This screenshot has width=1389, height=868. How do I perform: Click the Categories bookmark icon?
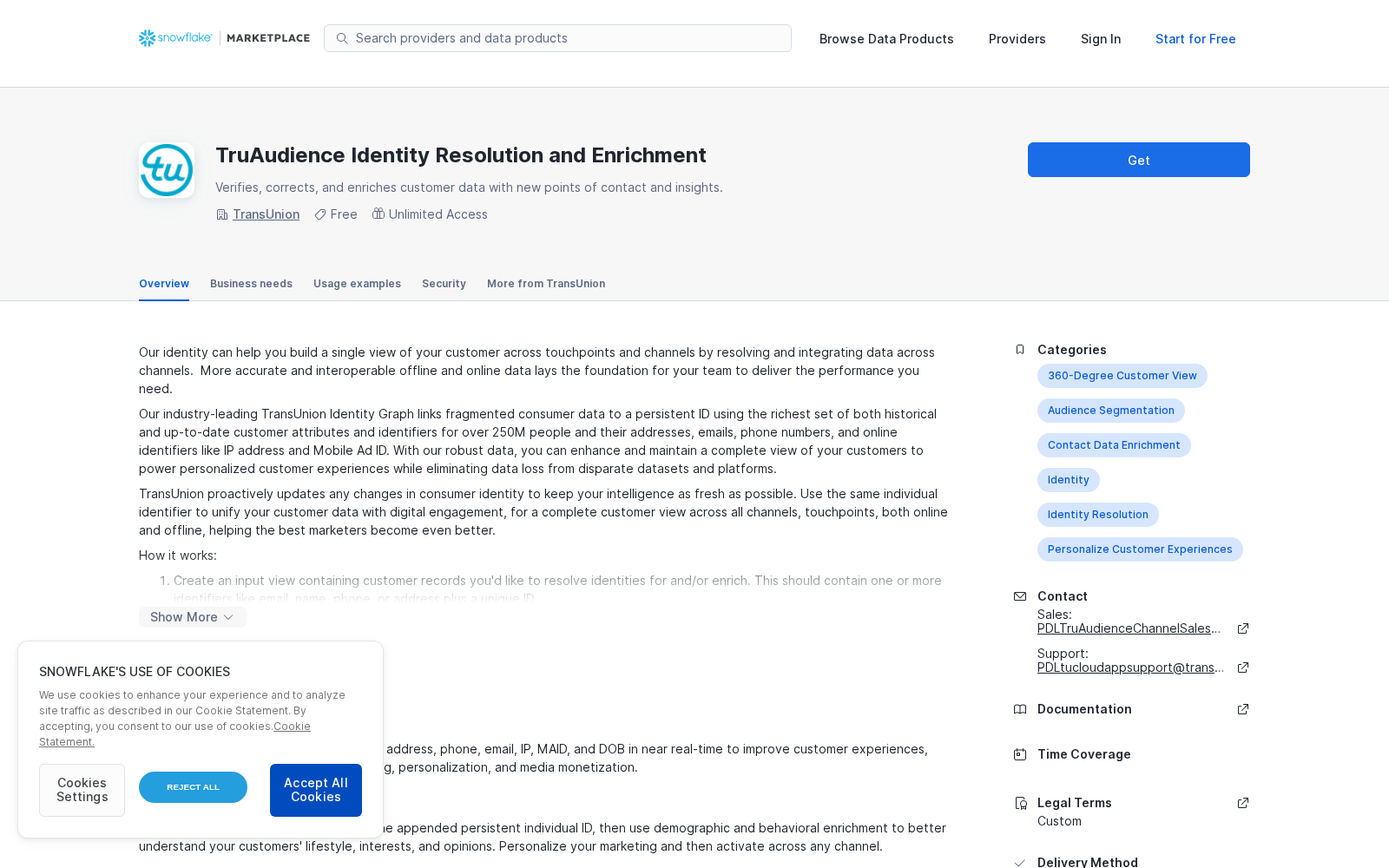tap(1020, 350)
